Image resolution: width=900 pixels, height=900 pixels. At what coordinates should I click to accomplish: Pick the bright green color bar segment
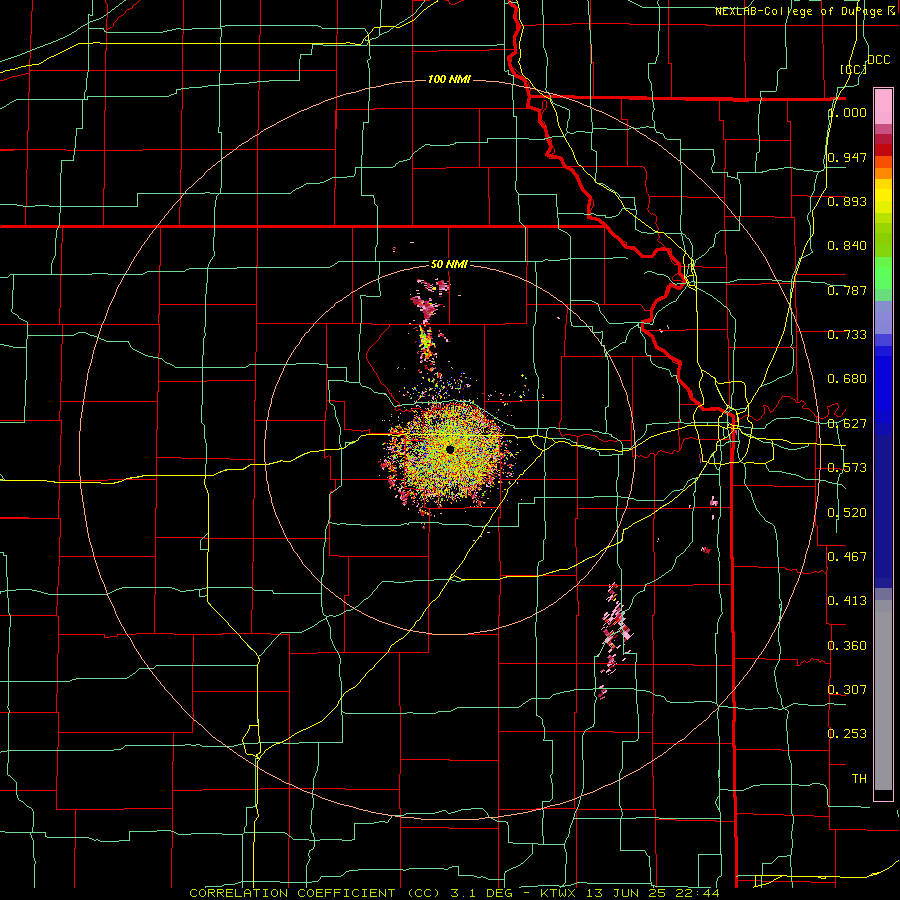click(x=883, y=273)
